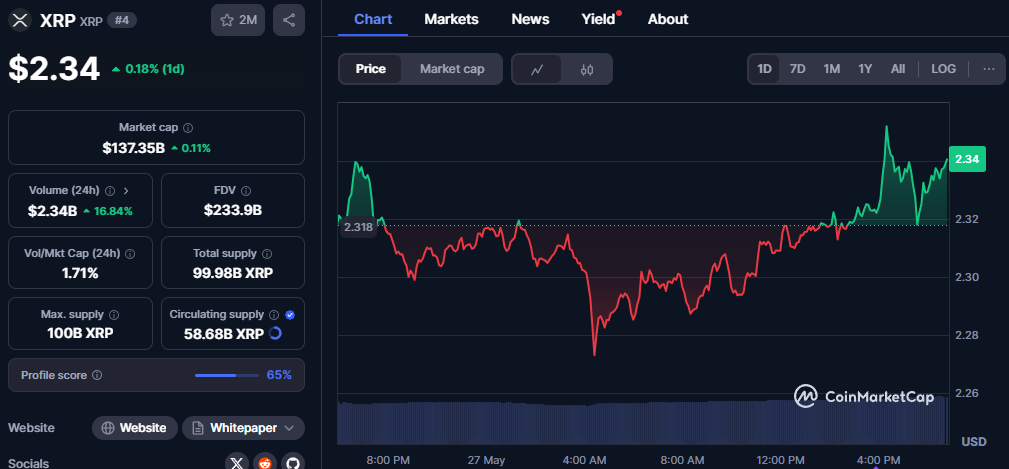Show Max. supply info icon
Image resolution: width=1009 pixels, height=469 pixels.
(114, 315)
